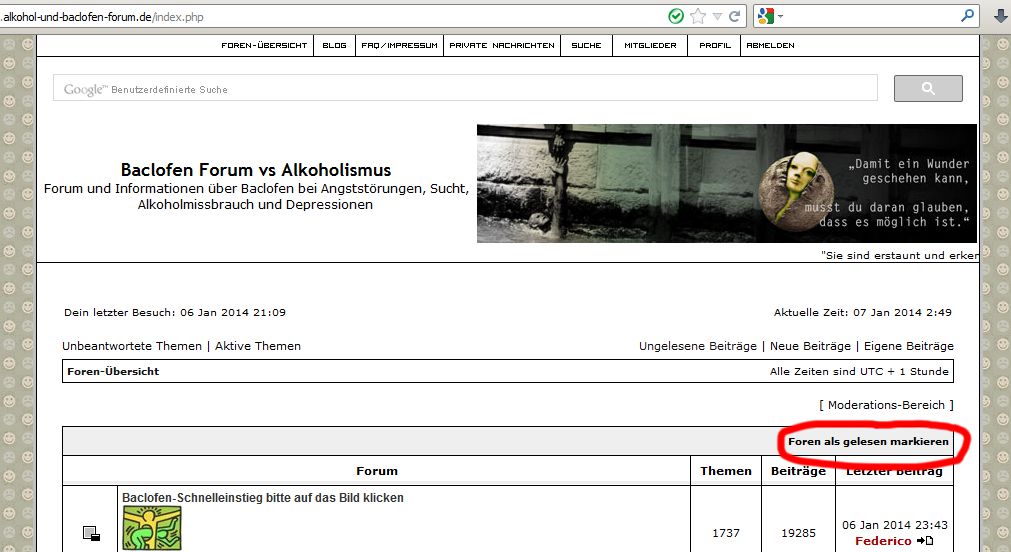Open the Ungelesene Beiträge link

[698, 346]
